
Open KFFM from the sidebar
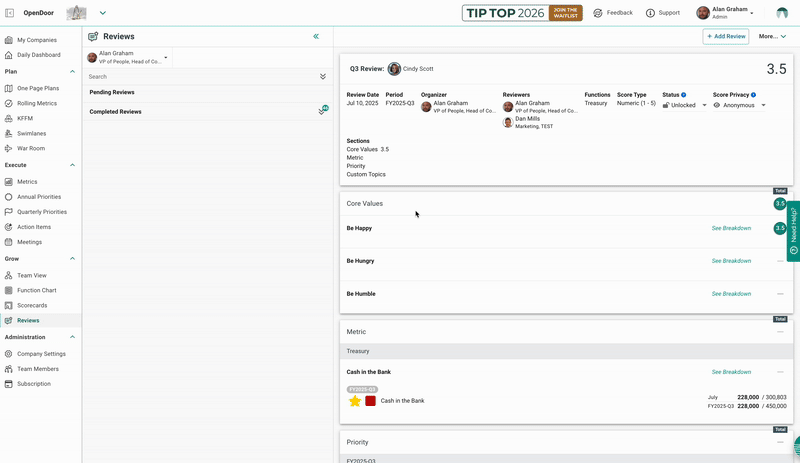[x=25, y=118]
